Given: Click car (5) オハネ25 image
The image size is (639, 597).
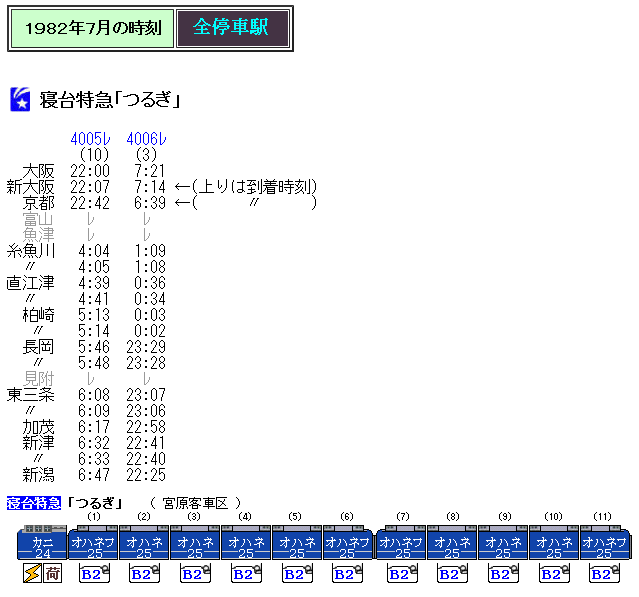Looking at the screenshot, I should tap(297, 542).
